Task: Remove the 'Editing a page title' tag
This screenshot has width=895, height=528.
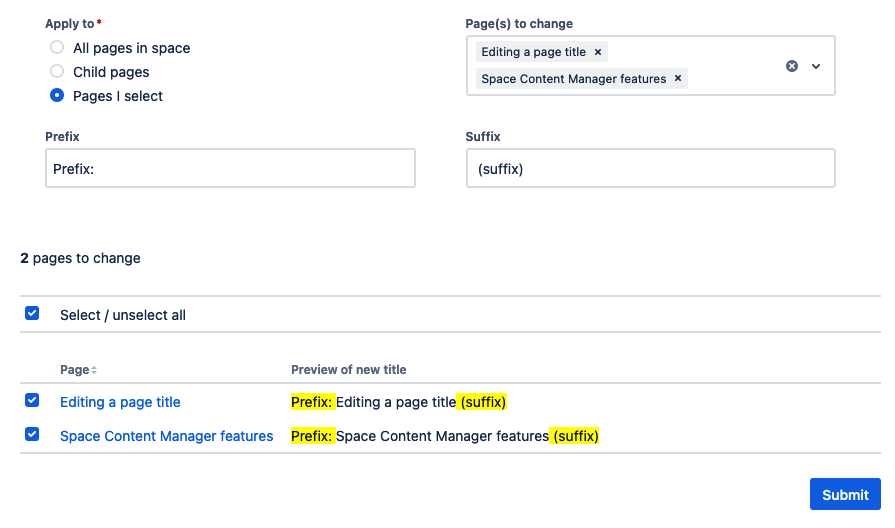Action: click(x=598, y=52)
